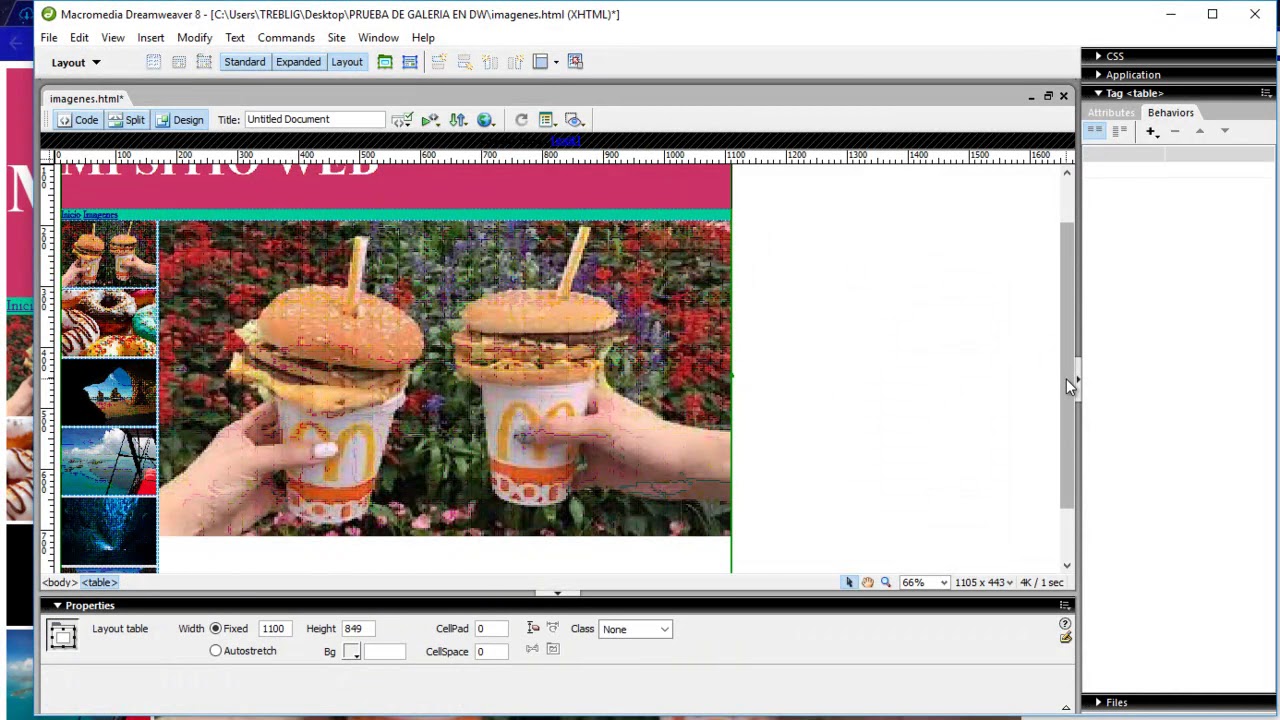Click the Remove Nesting icon
The width and height of the screenshot is (1280, 720).
coord(553,649)
